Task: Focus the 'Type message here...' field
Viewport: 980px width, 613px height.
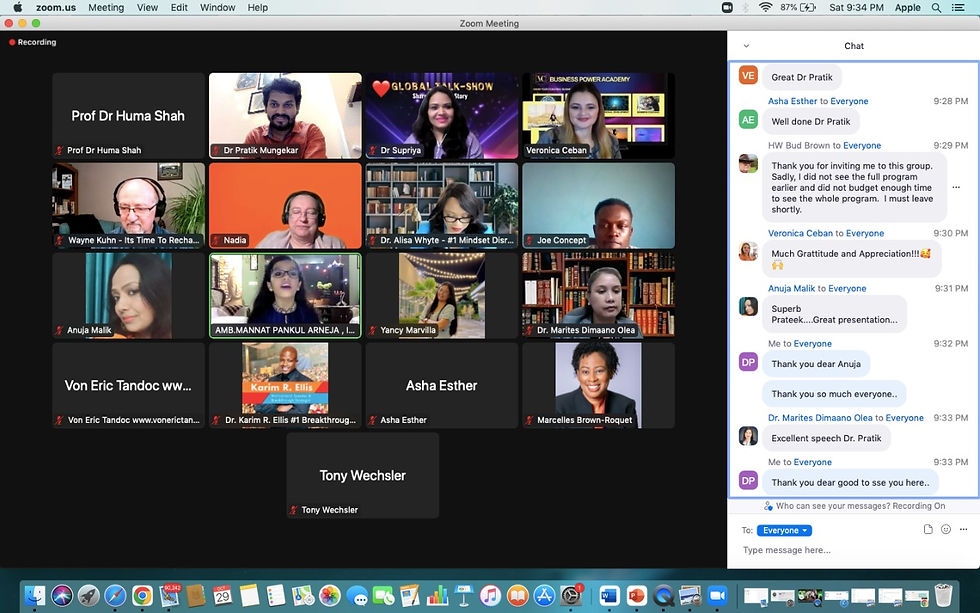Action: (x=853, y=550)
